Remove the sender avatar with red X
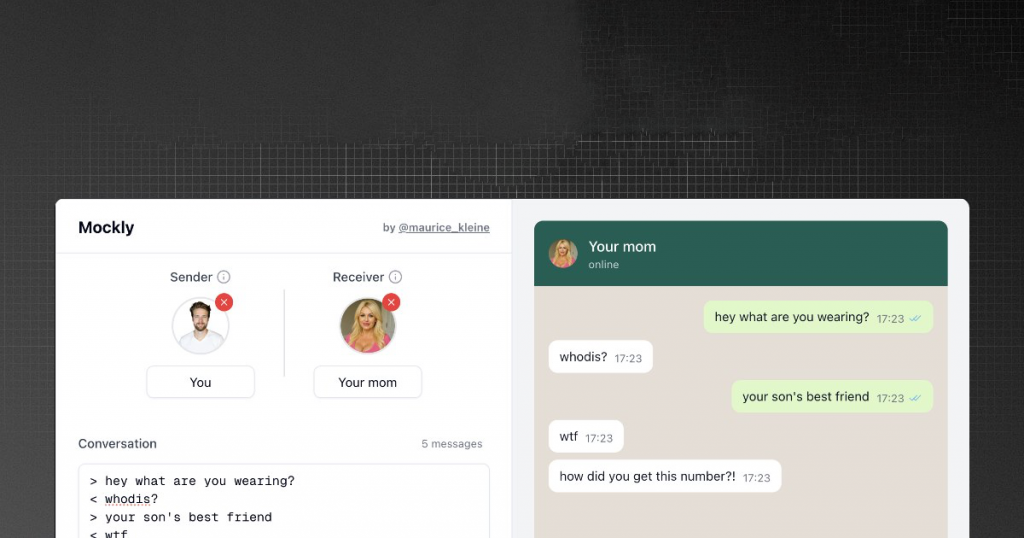 coord(224,302)
